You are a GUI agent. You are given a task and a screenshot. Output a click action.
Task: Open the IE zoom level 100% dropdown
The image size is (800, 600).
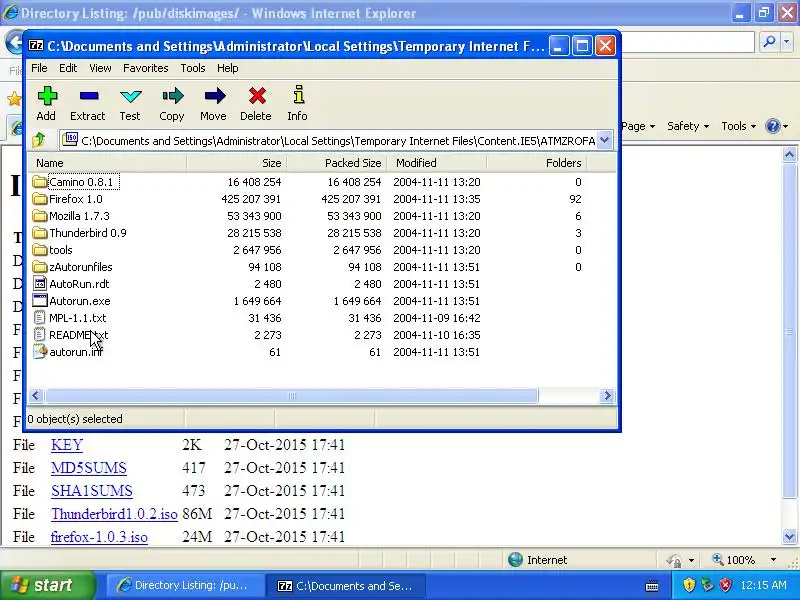(773, 560)
